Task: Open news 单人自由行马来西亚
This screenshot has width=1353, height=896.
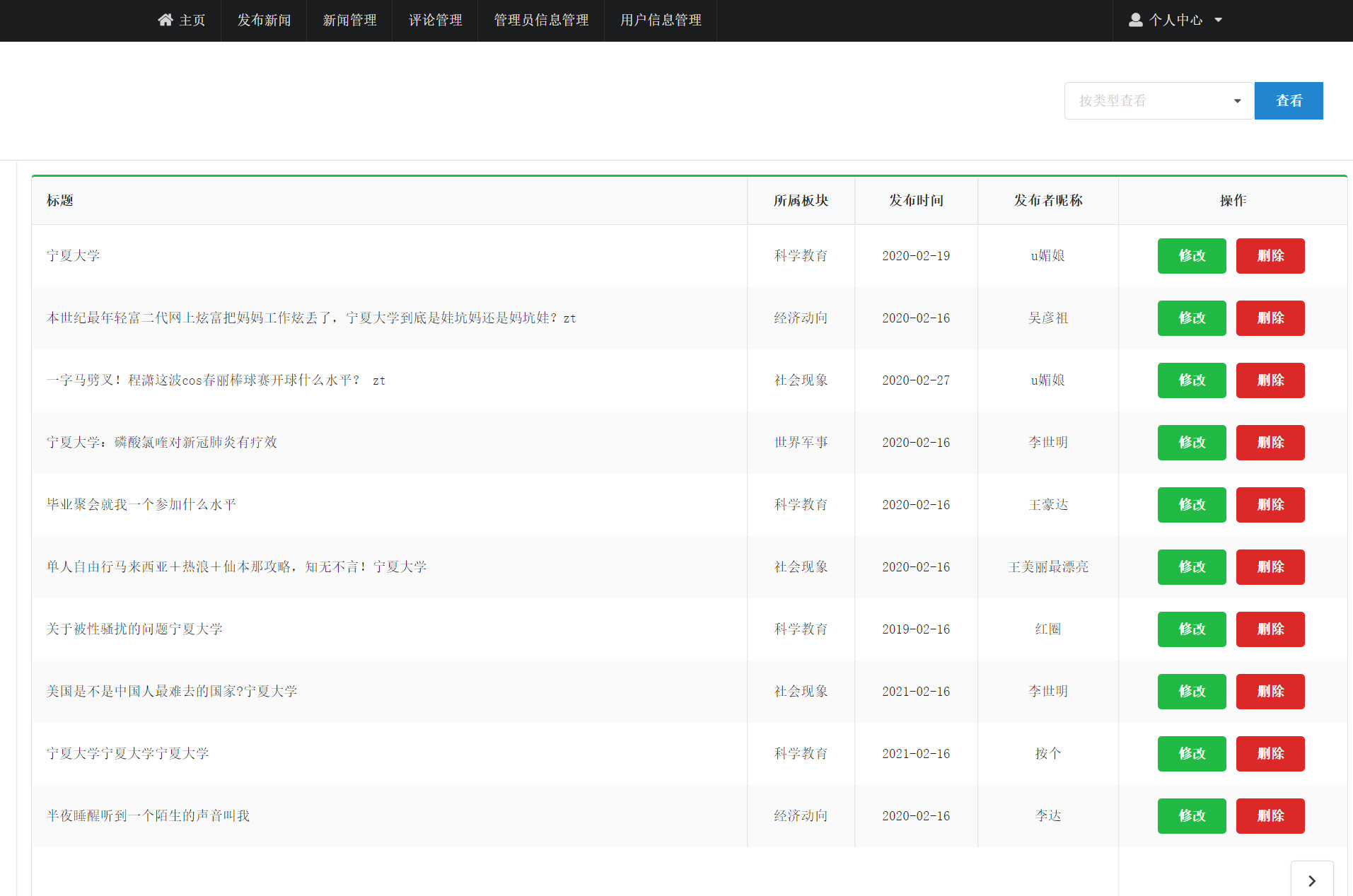Action: click(236, 567)
